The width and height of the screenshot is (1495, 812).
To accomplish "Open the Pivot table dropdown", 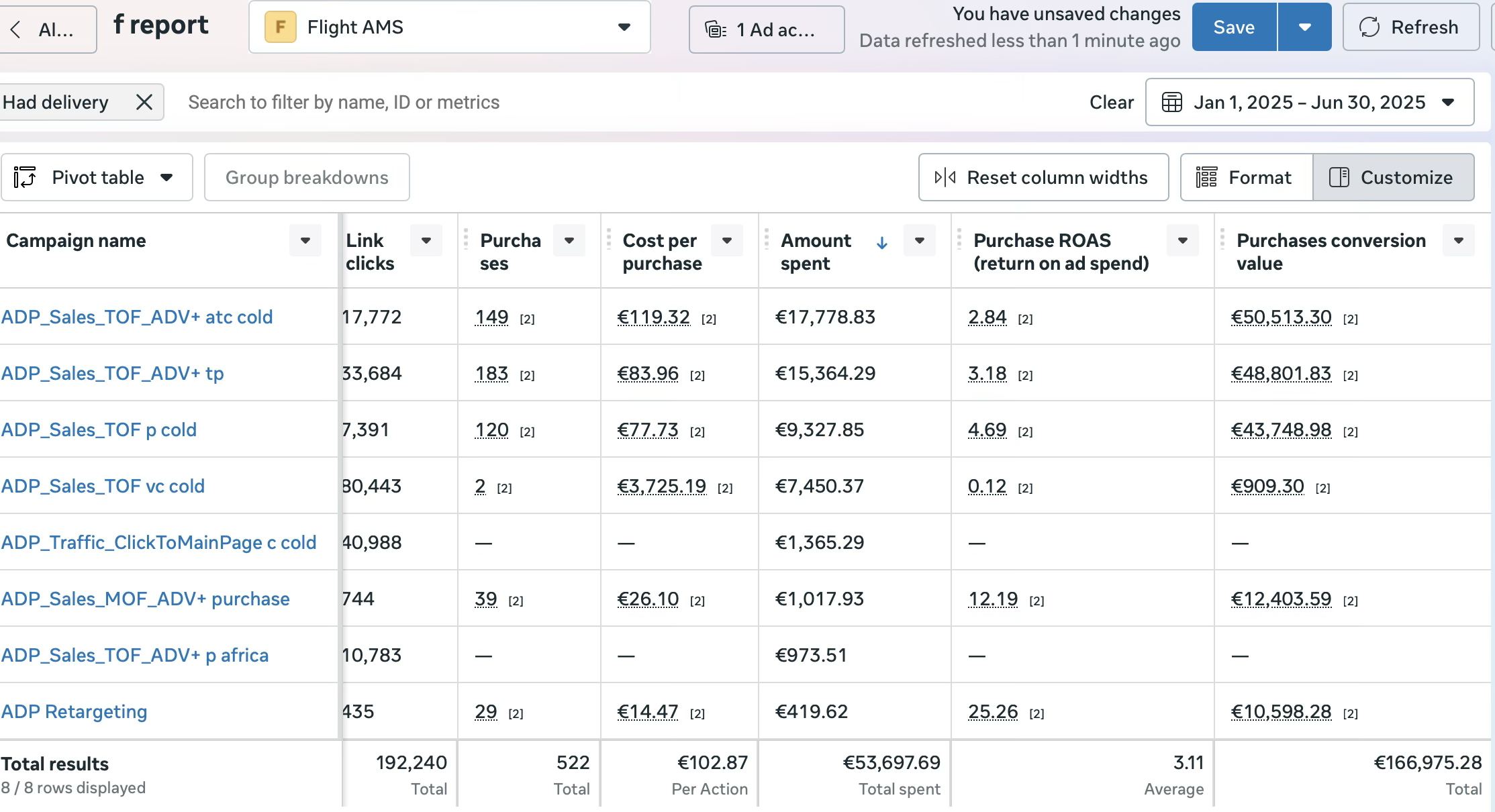I will [97, 177].
